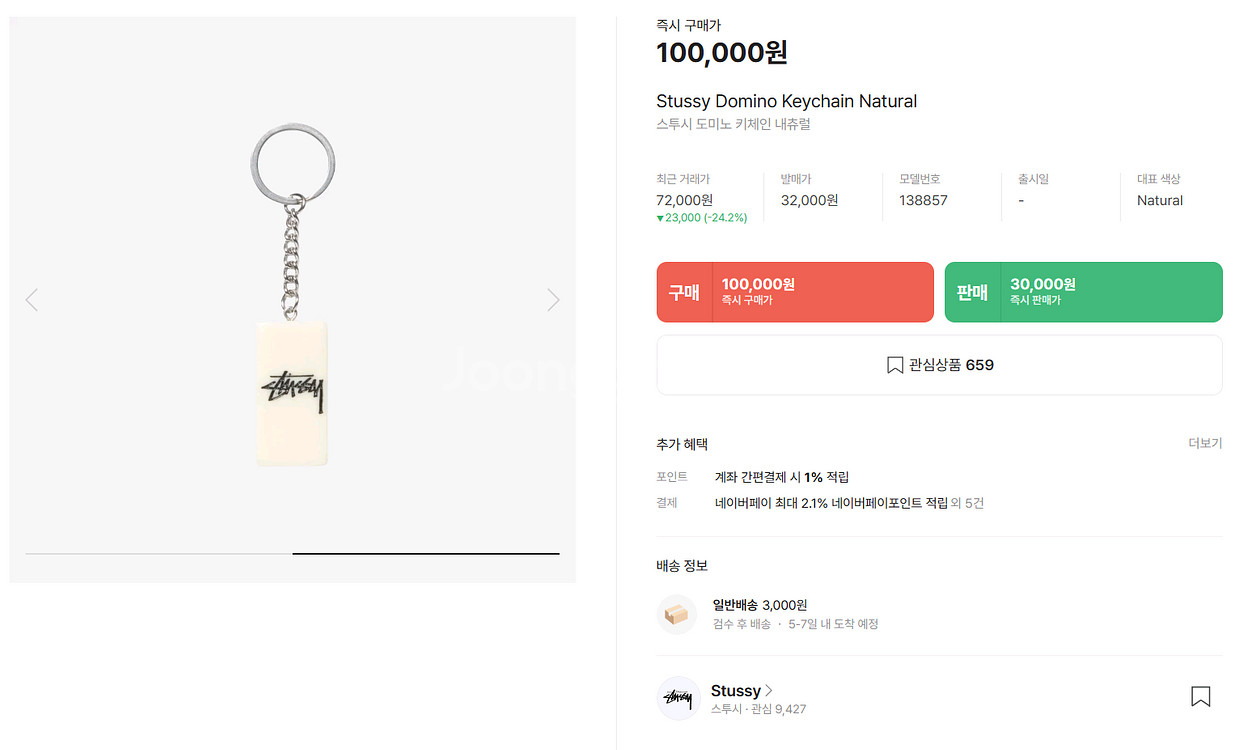
Task: Expand the 외 5건 payment benefits list
Action: pos(968,503)
